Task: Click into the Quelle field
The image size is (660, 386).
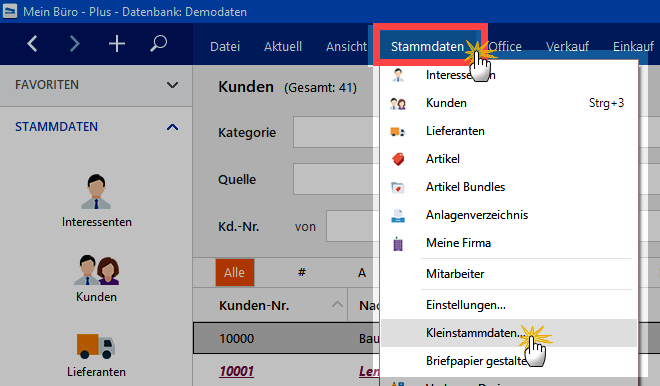Action: pyautogui.click(x=336, y=179)
